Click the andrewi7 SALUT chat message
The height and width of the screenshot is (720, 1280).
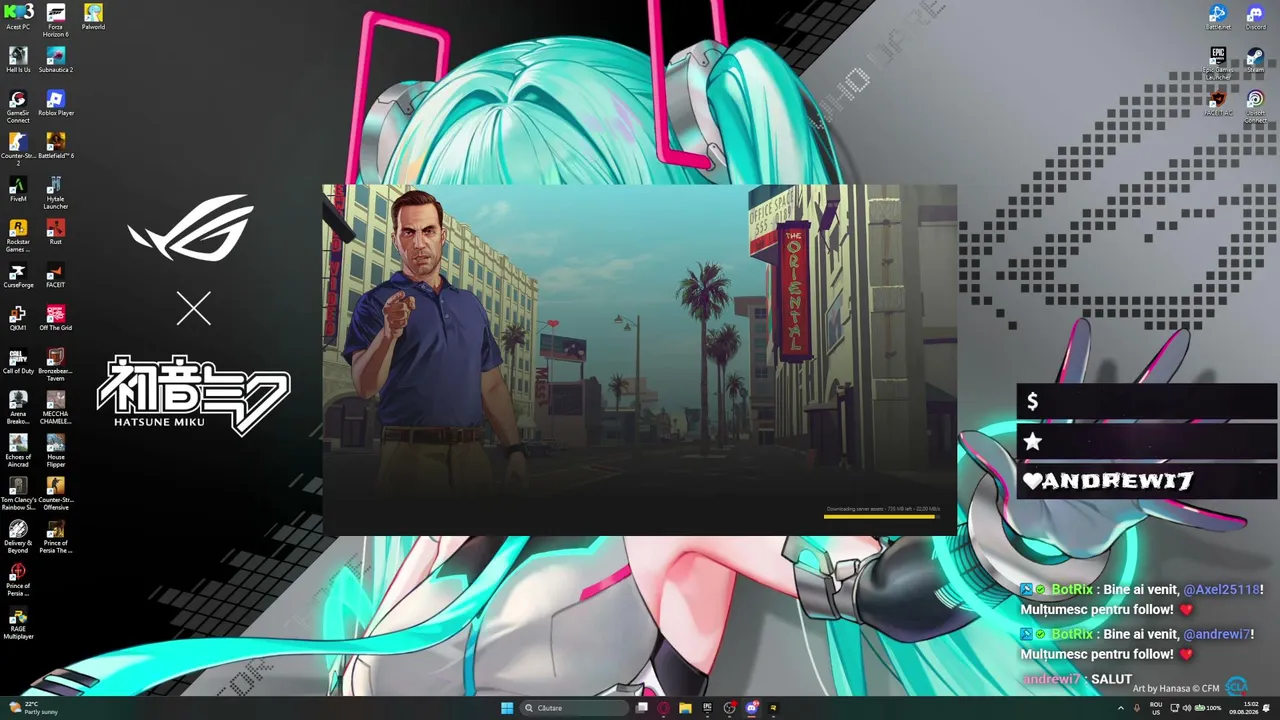coord(1078,679)
